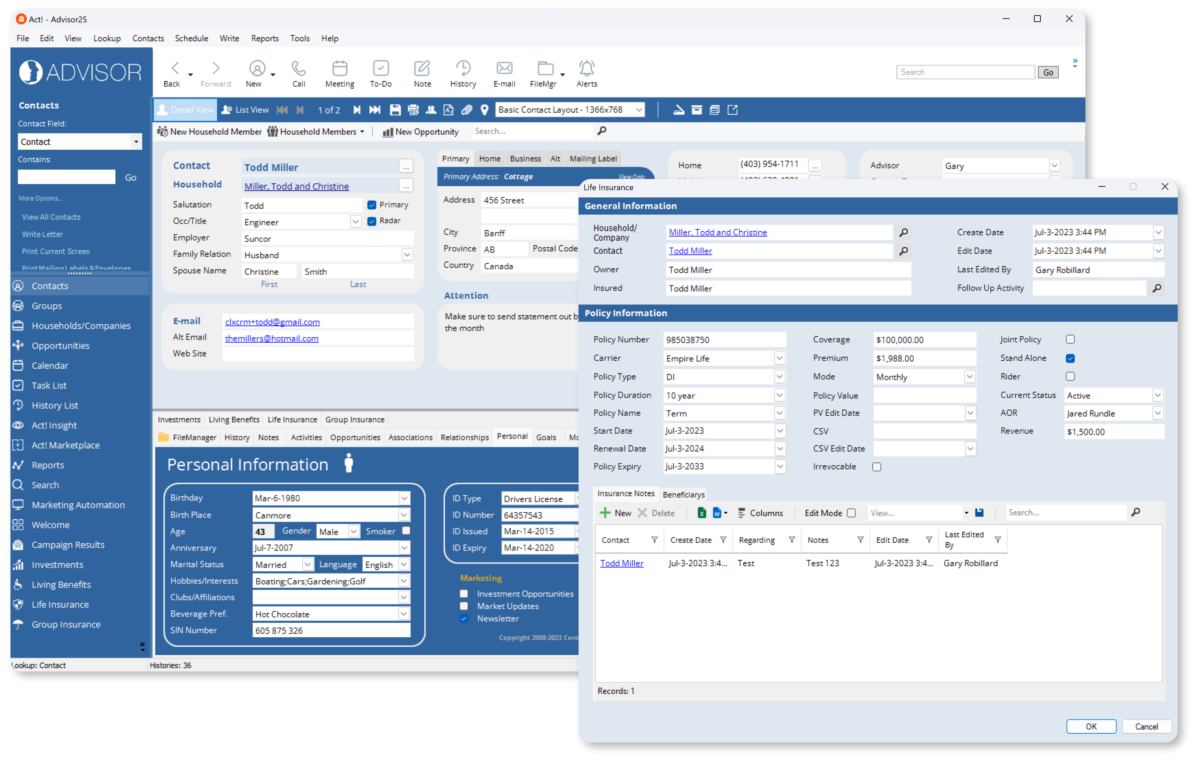This screenshot has width=1200, height=764.
Task: Open the Miller, Todd and Christine household link
Action: [296, 186]
